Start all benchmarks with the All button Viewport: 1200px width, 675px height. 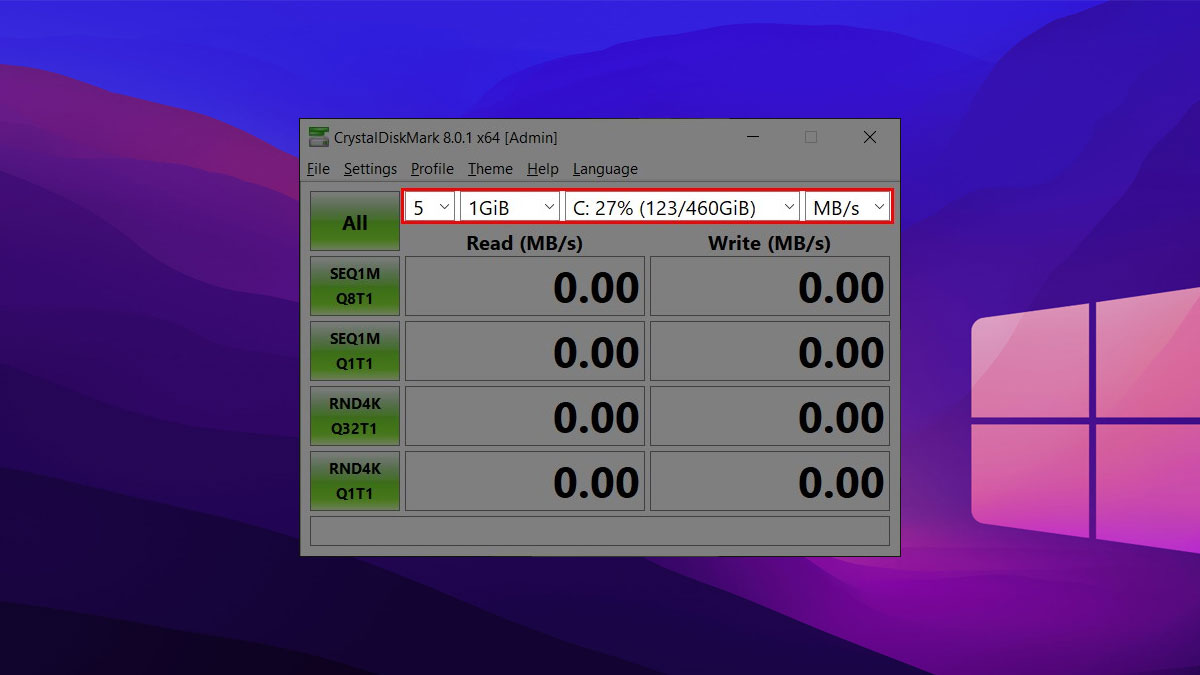tap(355, 222)
